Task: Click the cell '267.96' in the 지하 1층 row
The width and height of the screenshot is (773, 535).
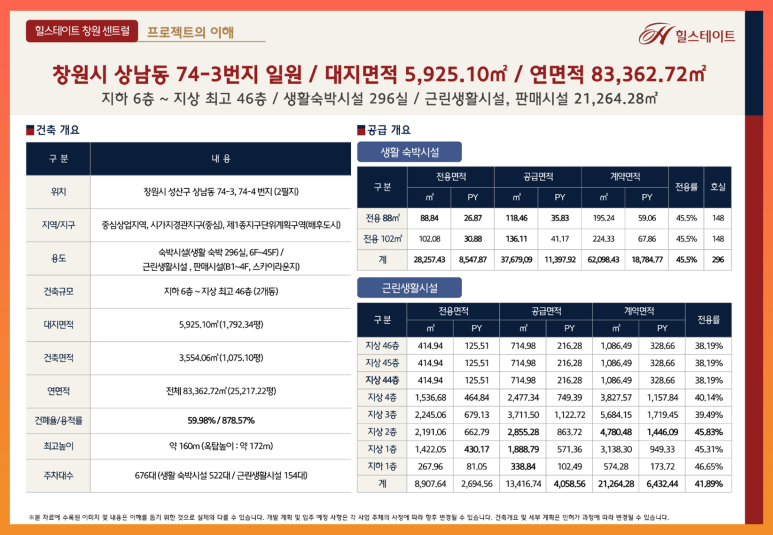Action: click(x=430, y=466)
